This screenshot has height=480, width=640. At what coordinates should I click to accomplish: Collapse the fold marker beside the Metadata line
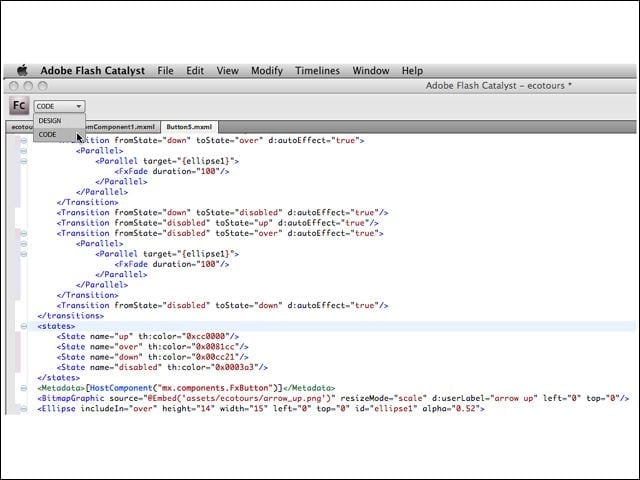point(24,388)
